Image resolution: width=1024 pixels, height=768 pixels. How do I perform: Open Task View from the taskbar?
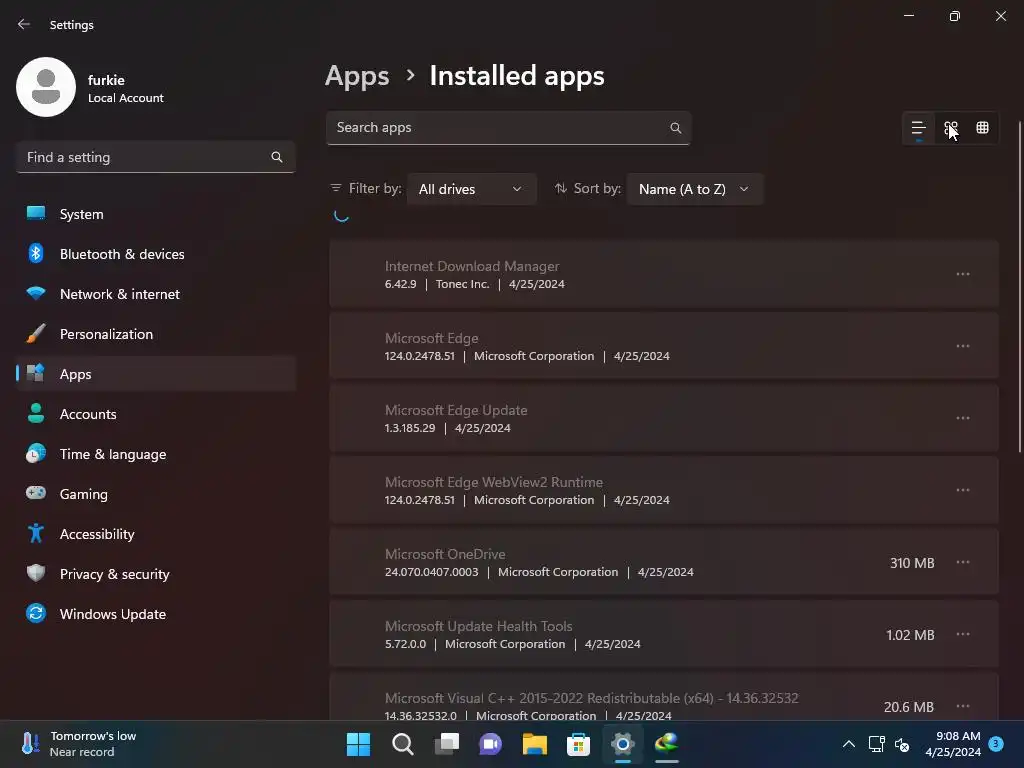[447, 744]
